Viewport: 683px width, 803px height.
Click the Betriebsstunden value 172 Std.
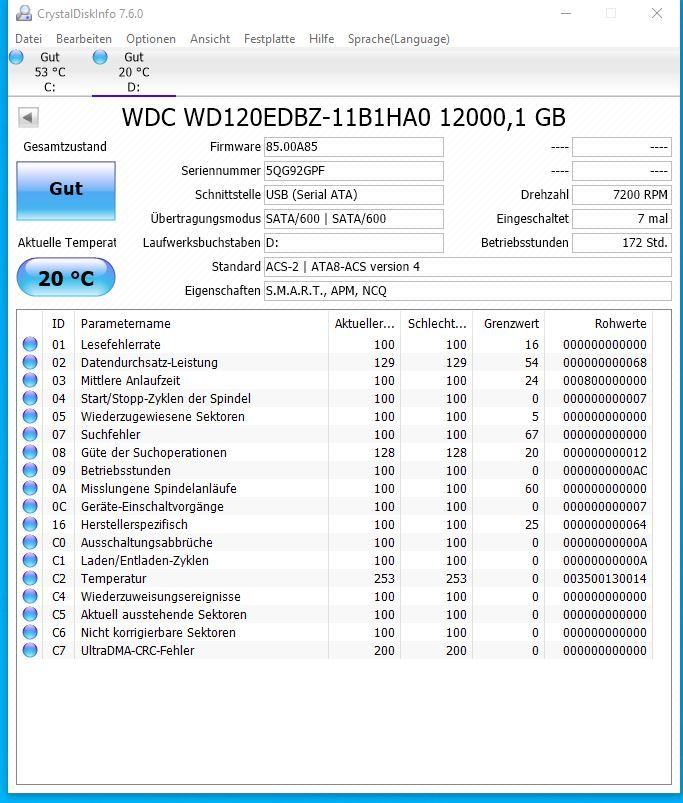point(622,243)
